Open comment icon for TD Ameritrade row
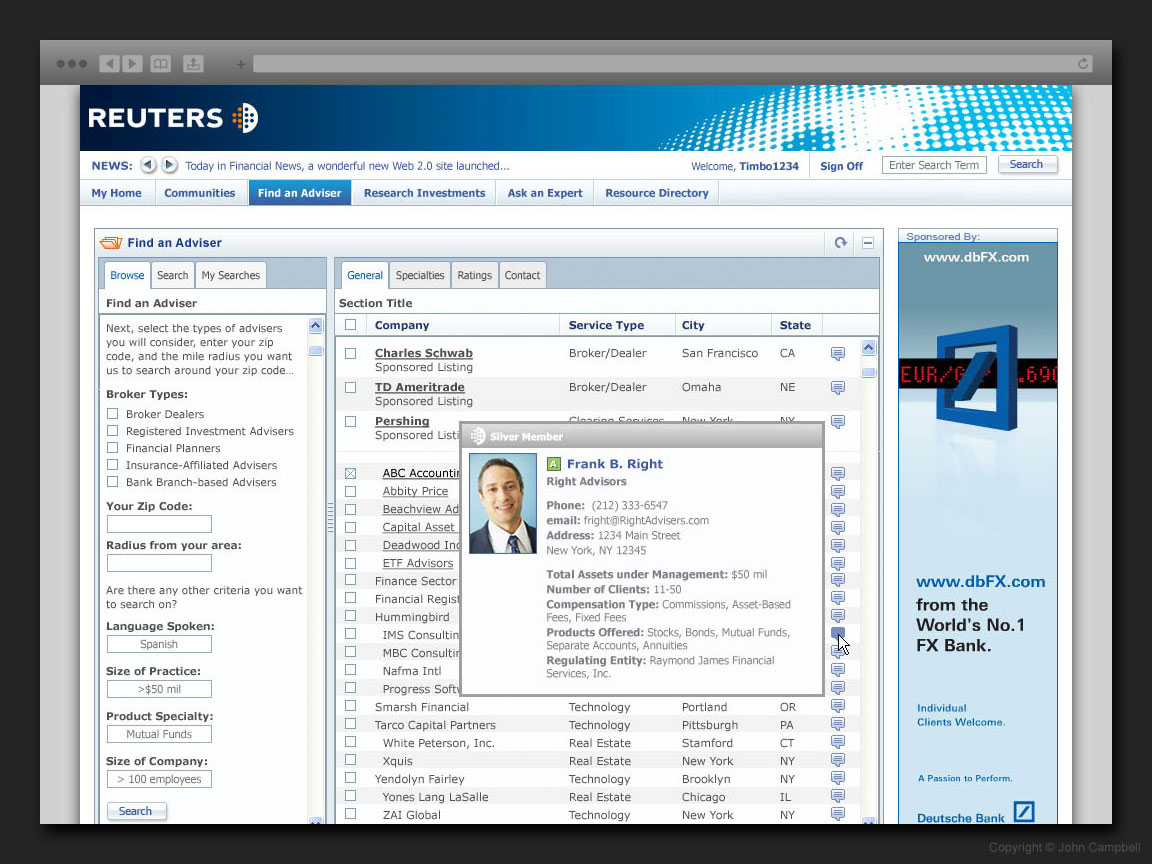Image resolution: width=1152 pixels, height=864 pixels. click(838, 387)
